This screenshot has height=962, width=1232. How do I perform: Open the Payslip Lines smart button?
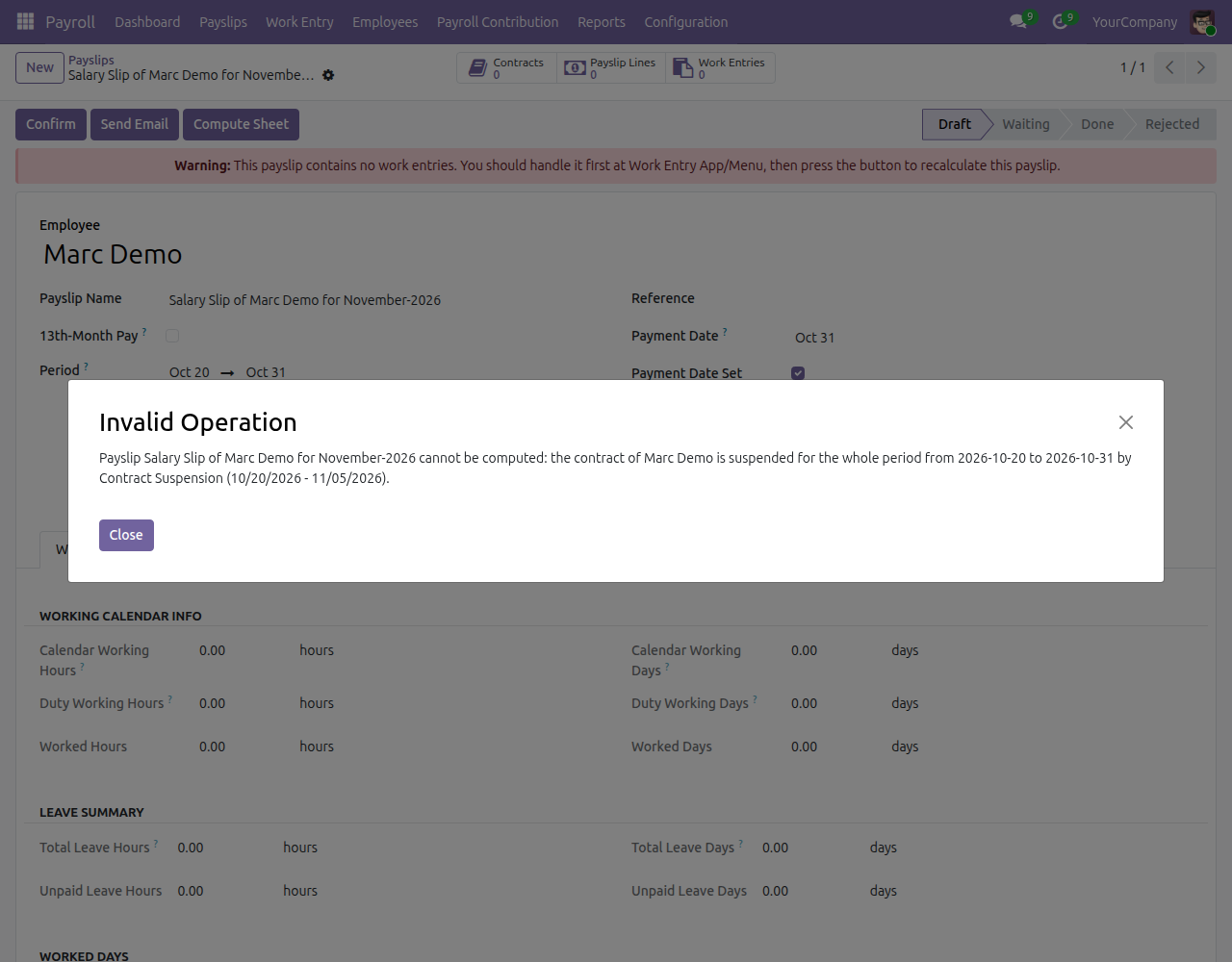coord(611,68)
